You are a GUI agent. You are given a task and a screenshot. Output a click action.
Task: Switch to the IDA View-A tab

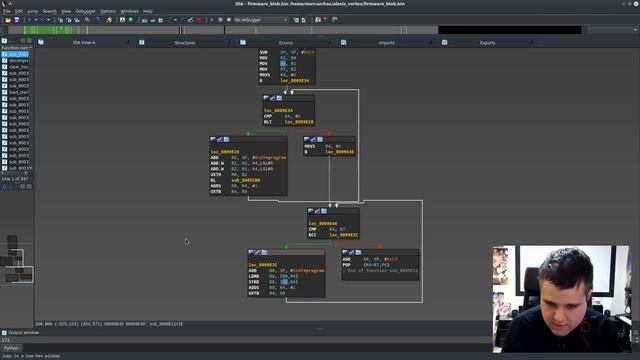[84, 42]
